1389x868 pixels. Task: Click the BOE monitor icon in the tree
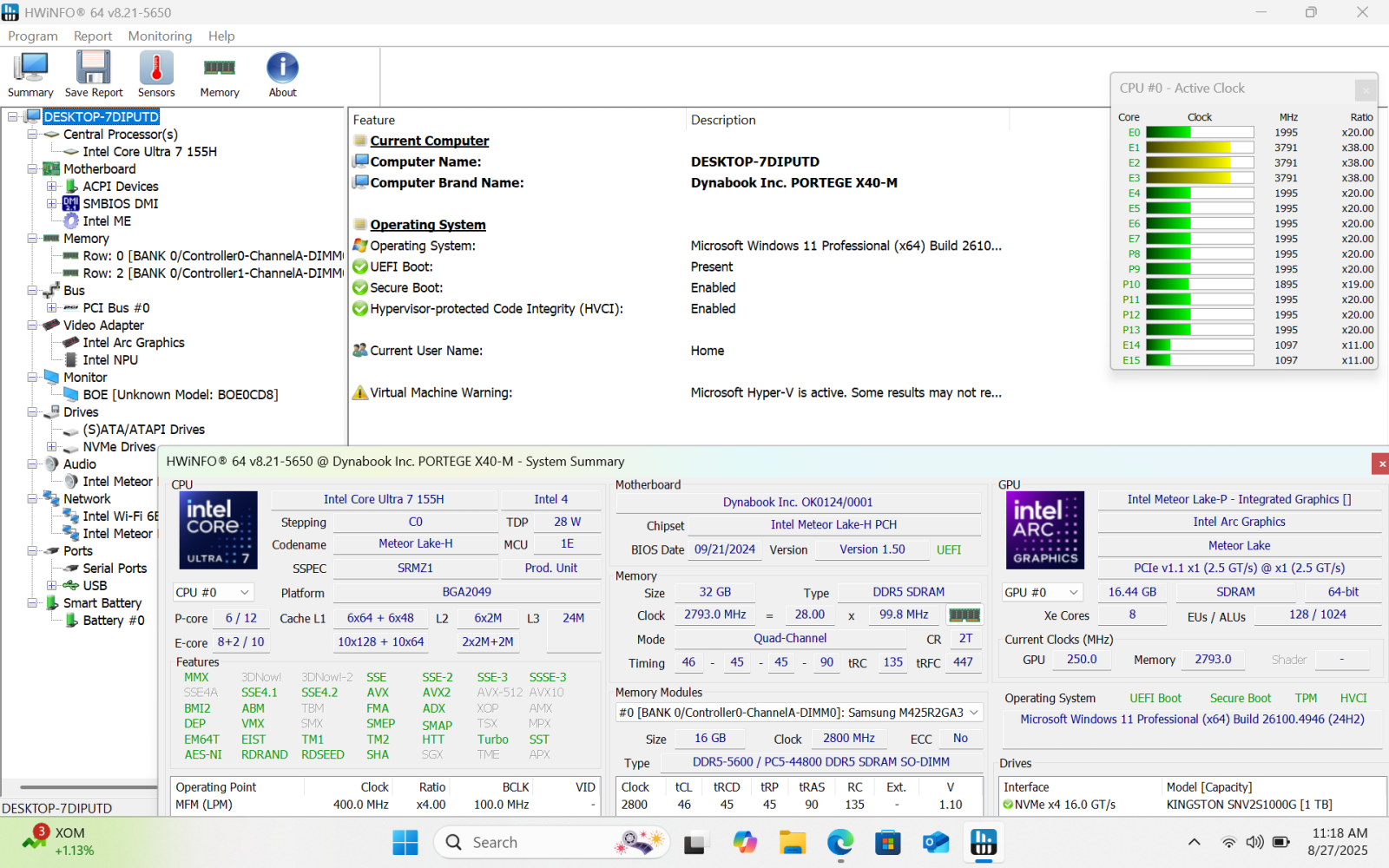pyautogui.click(x=71, y=395)
